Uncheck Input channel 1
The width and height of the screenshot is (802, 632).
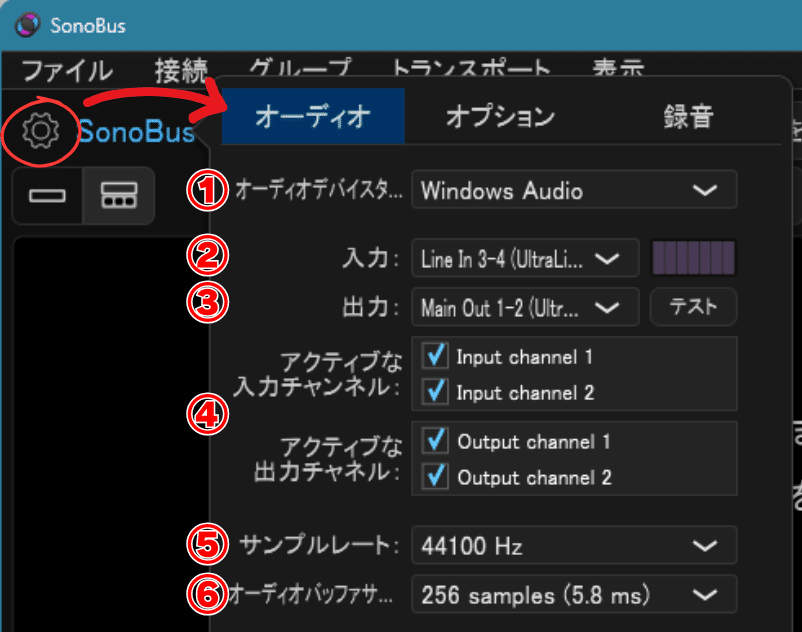[x=435, y=355]
